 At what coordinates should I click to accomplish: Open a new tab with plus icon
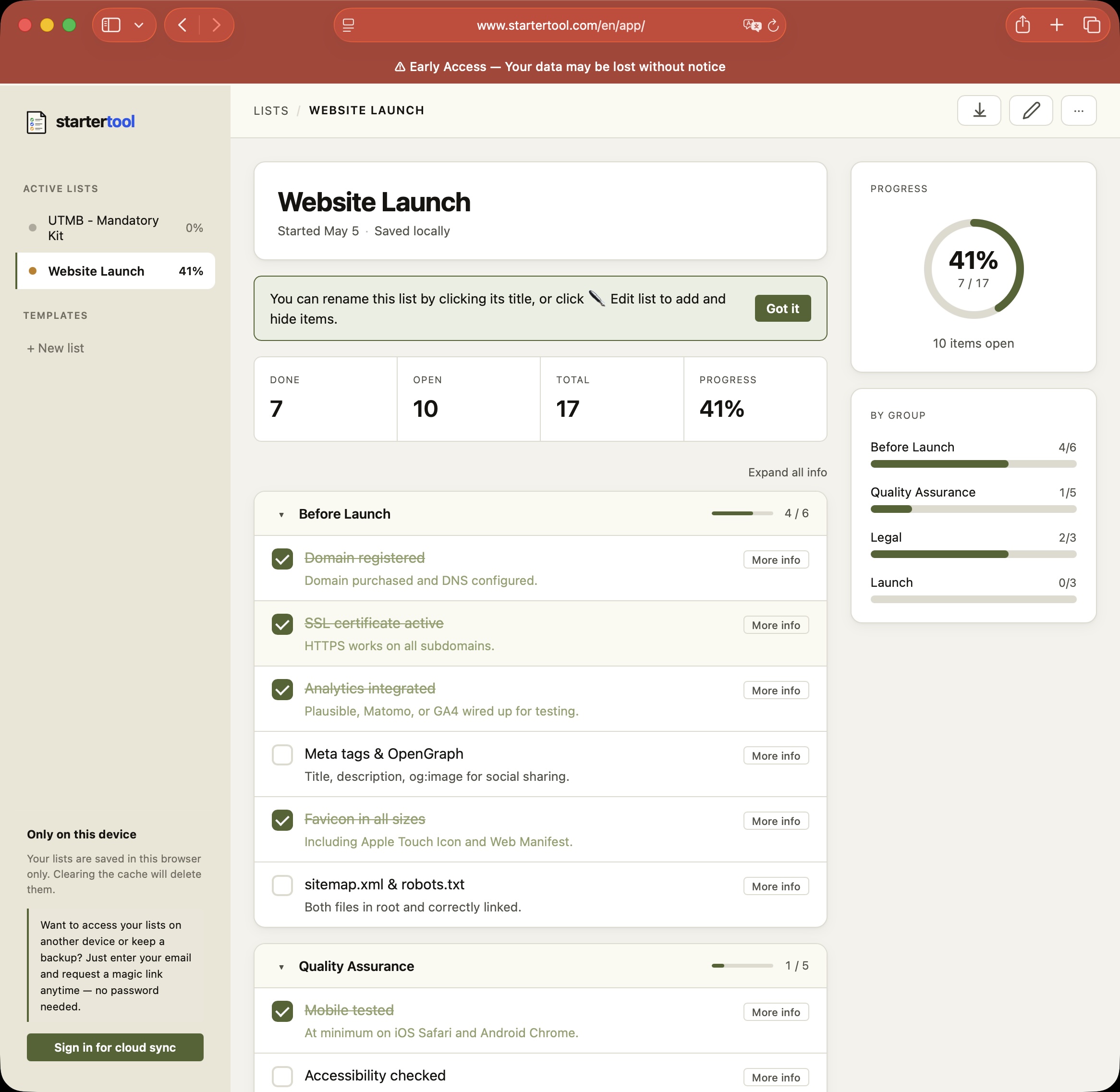[1056, 24]
